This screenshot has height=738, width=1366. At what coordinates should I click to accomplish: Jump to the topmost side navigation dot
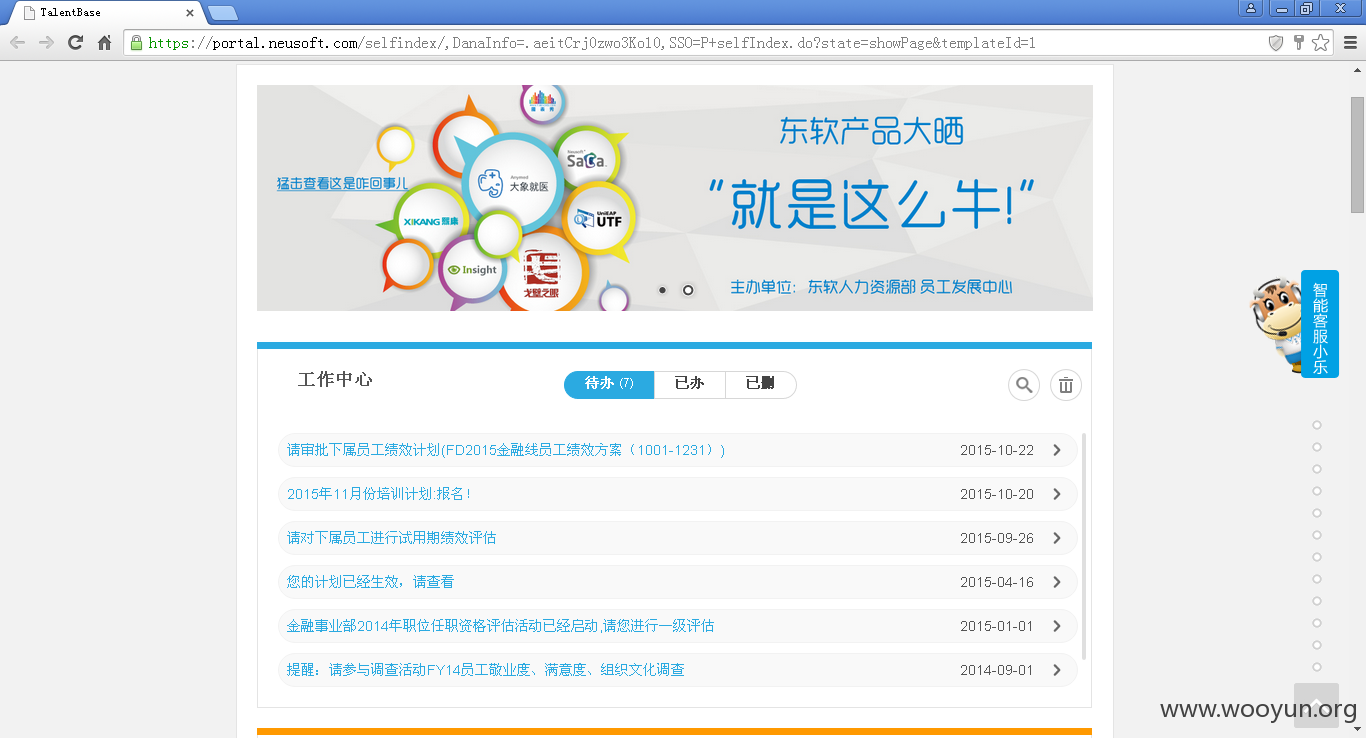[x=1317, y=425]
